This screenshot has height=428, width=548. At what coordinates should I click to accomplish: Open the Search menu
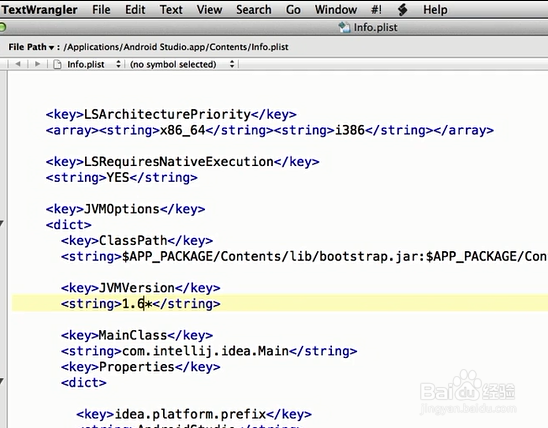[254, 9]
